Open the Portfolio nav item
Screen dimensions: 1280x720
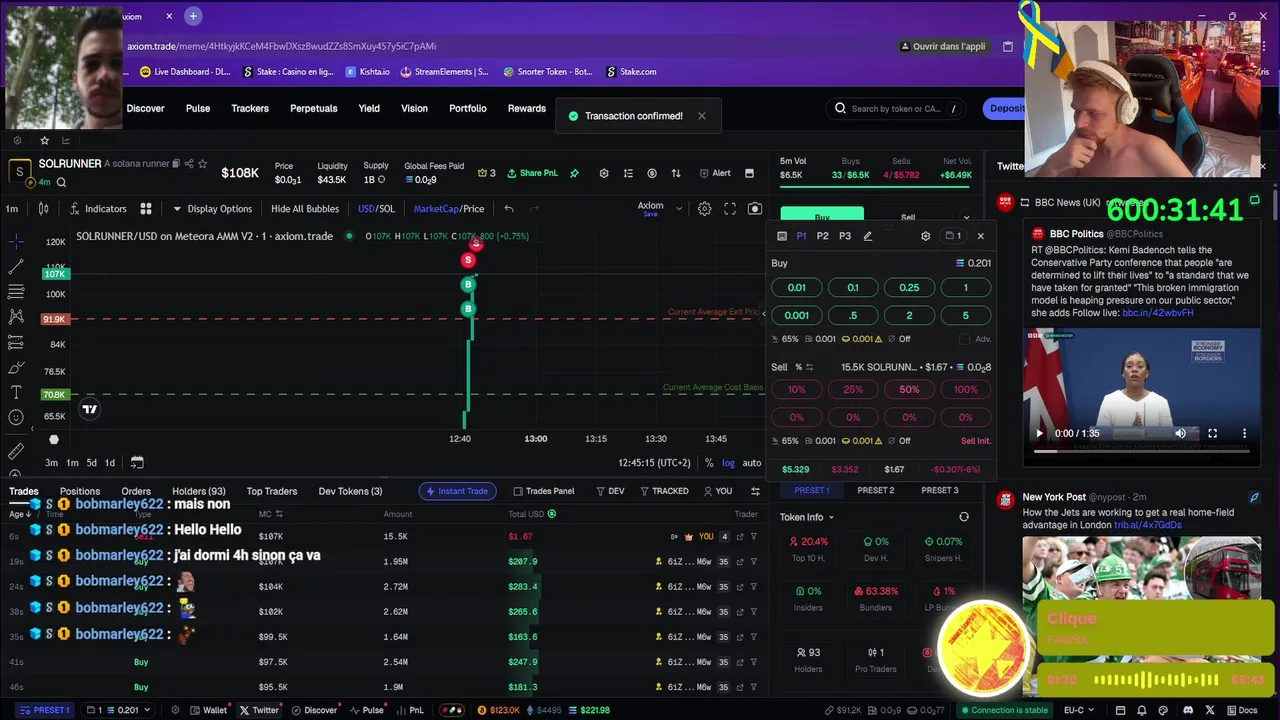tap(468, 108)
